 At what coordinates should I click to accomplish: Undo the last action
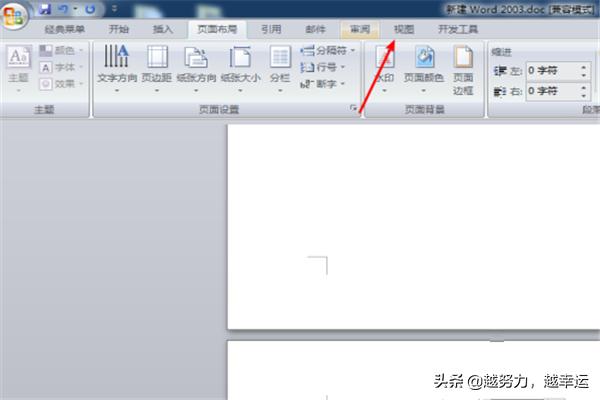click(63, 9)
